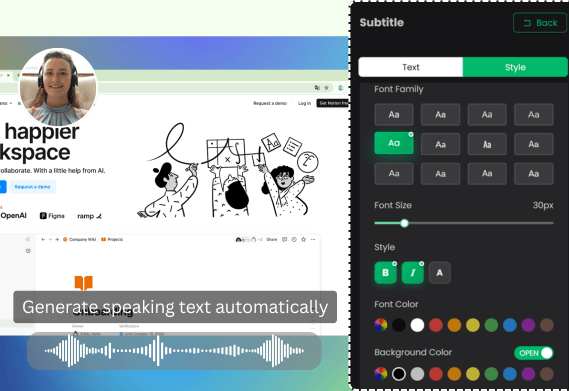Set Font Color to orange
This screenshot has width=569, height=391.
pos(454,325)
